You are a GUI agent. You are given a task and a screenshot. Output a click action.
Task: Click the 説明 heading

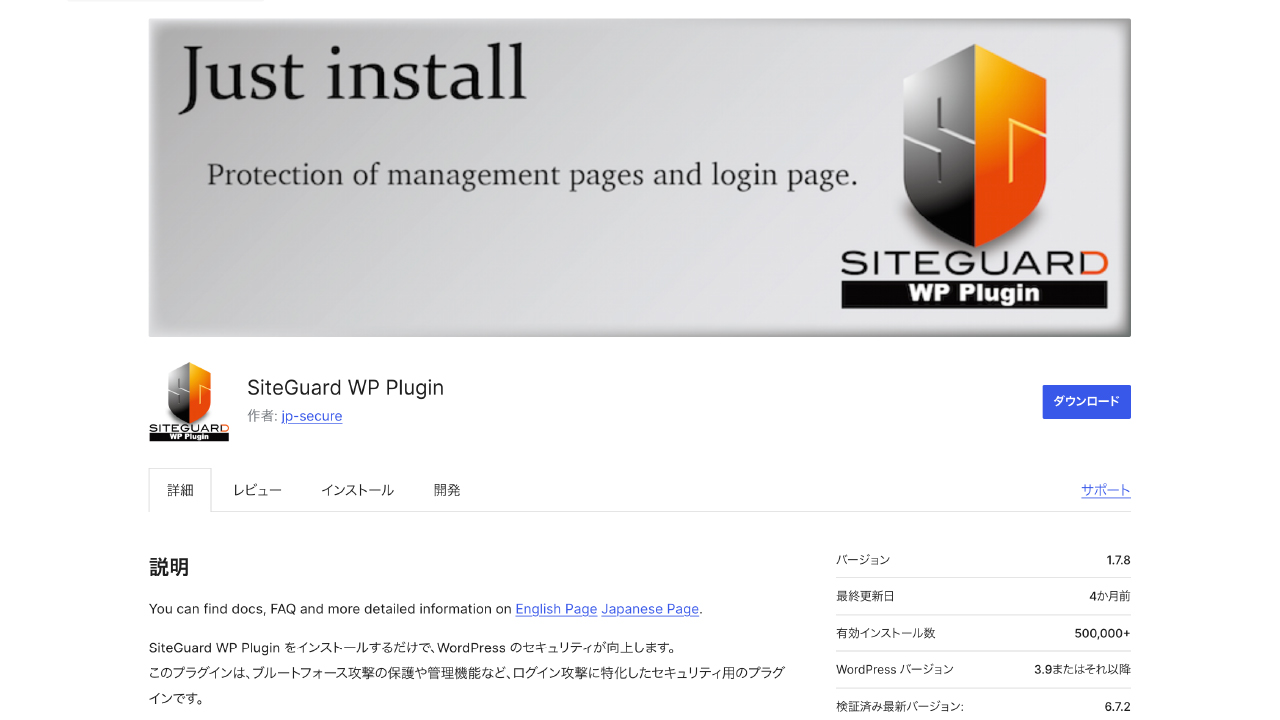coord(169,567)
